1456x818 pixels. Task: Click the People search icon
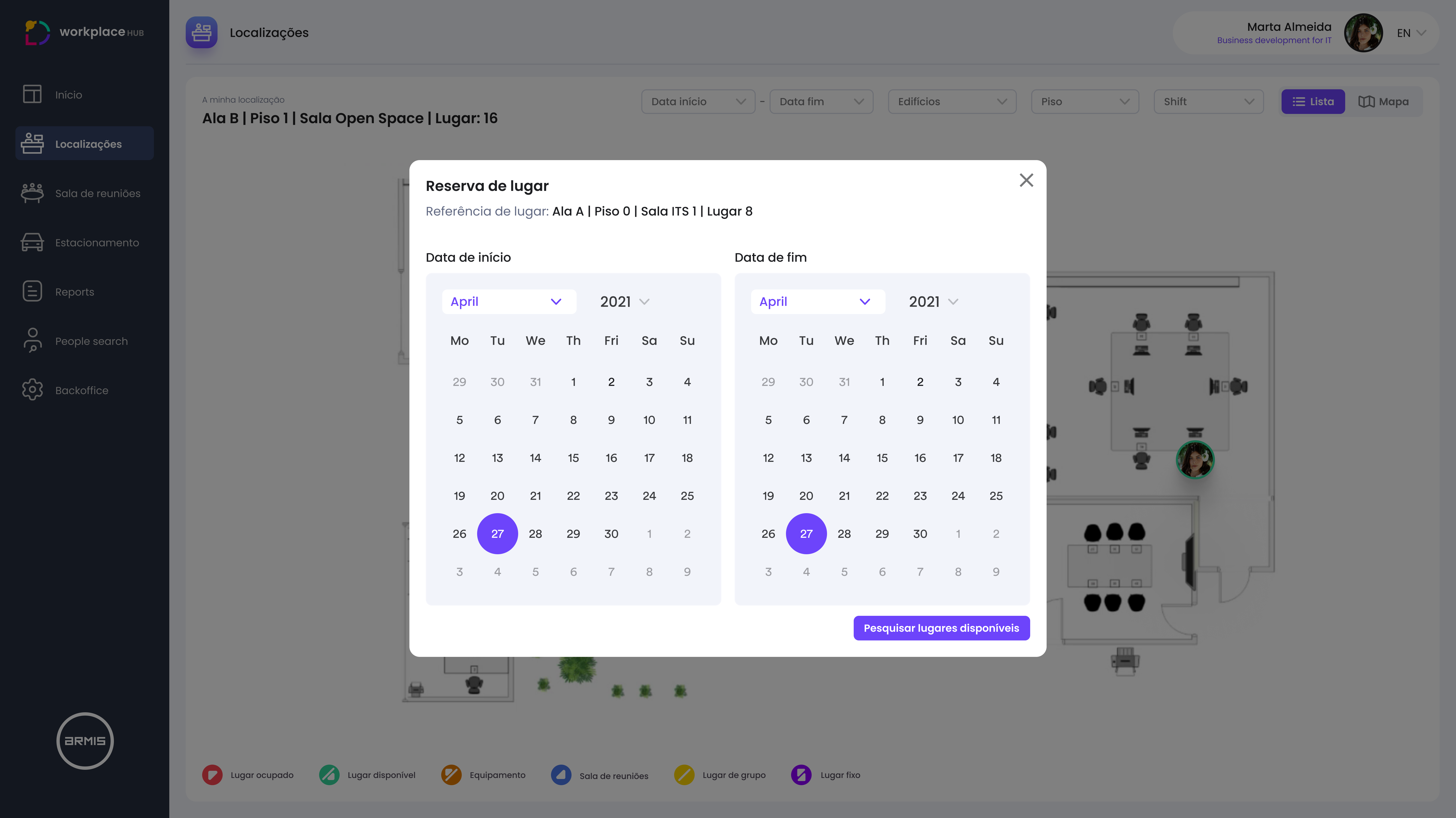click(x=32, y=340)
